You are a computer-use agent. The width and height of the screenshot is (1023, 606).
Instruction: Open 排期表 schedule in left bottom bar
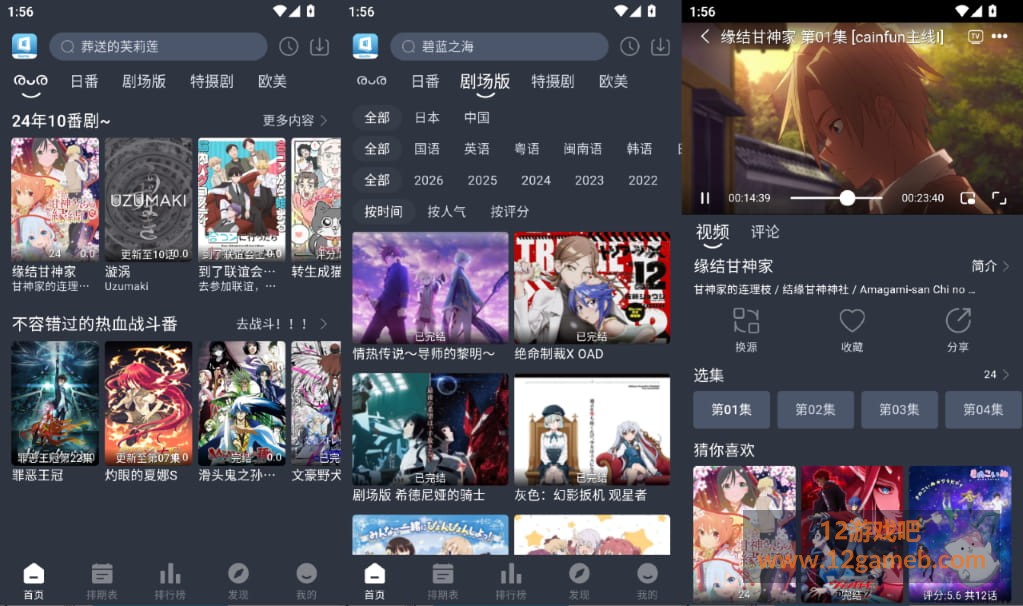[102, 581]
